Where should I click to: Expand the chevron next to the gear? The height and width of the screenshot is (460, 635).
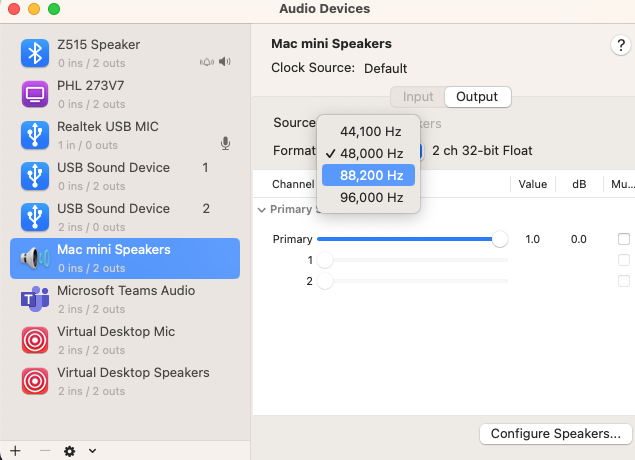(x=92, y=451)
